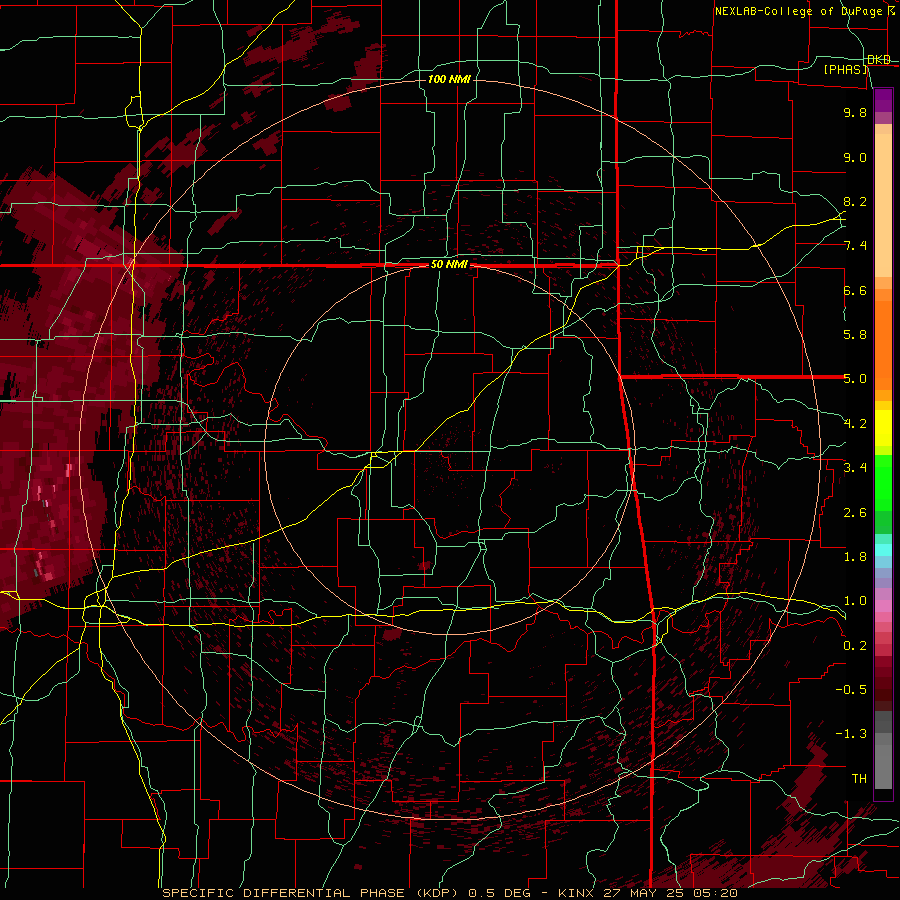Click the 0.5 DEG elevation text

point(499,893)
